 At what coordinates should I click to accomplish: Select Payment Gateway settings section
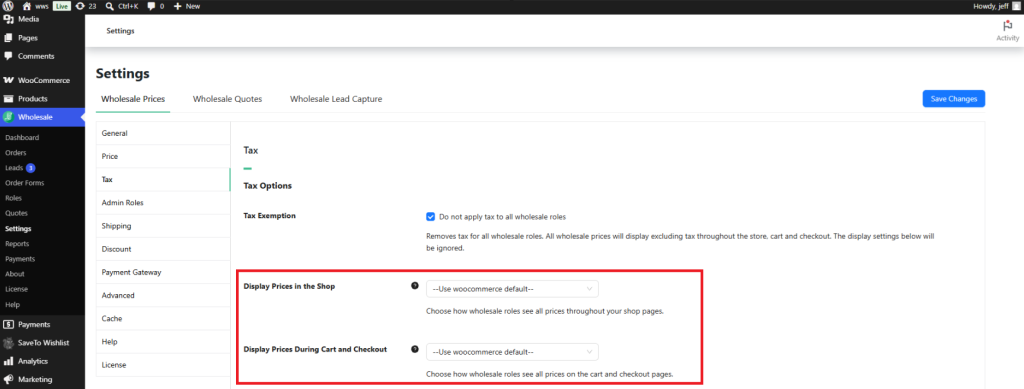163,272
